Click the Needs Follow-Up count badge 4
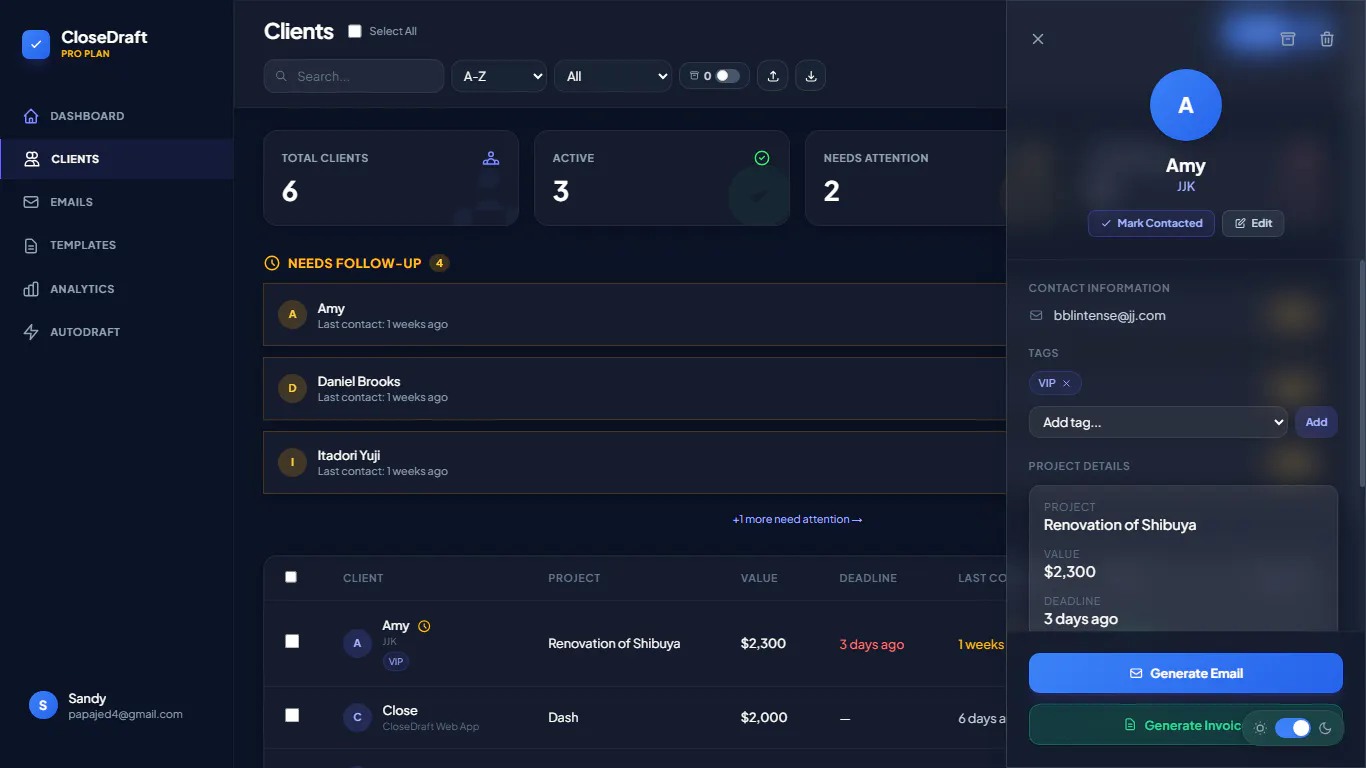Screen dimensions: 1366x768 click(x=439, y=263)
